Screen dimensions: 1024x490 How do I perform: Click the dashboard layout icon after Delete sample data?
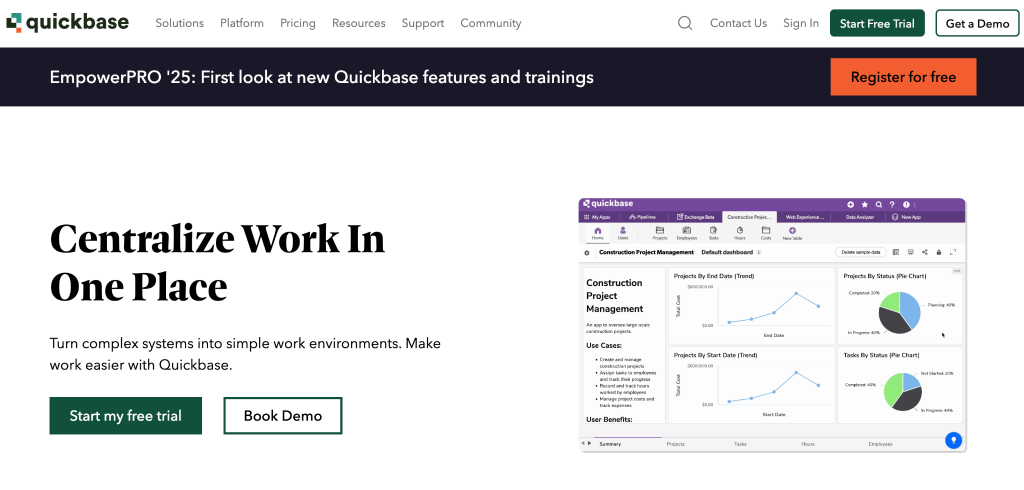coord(896,252)
